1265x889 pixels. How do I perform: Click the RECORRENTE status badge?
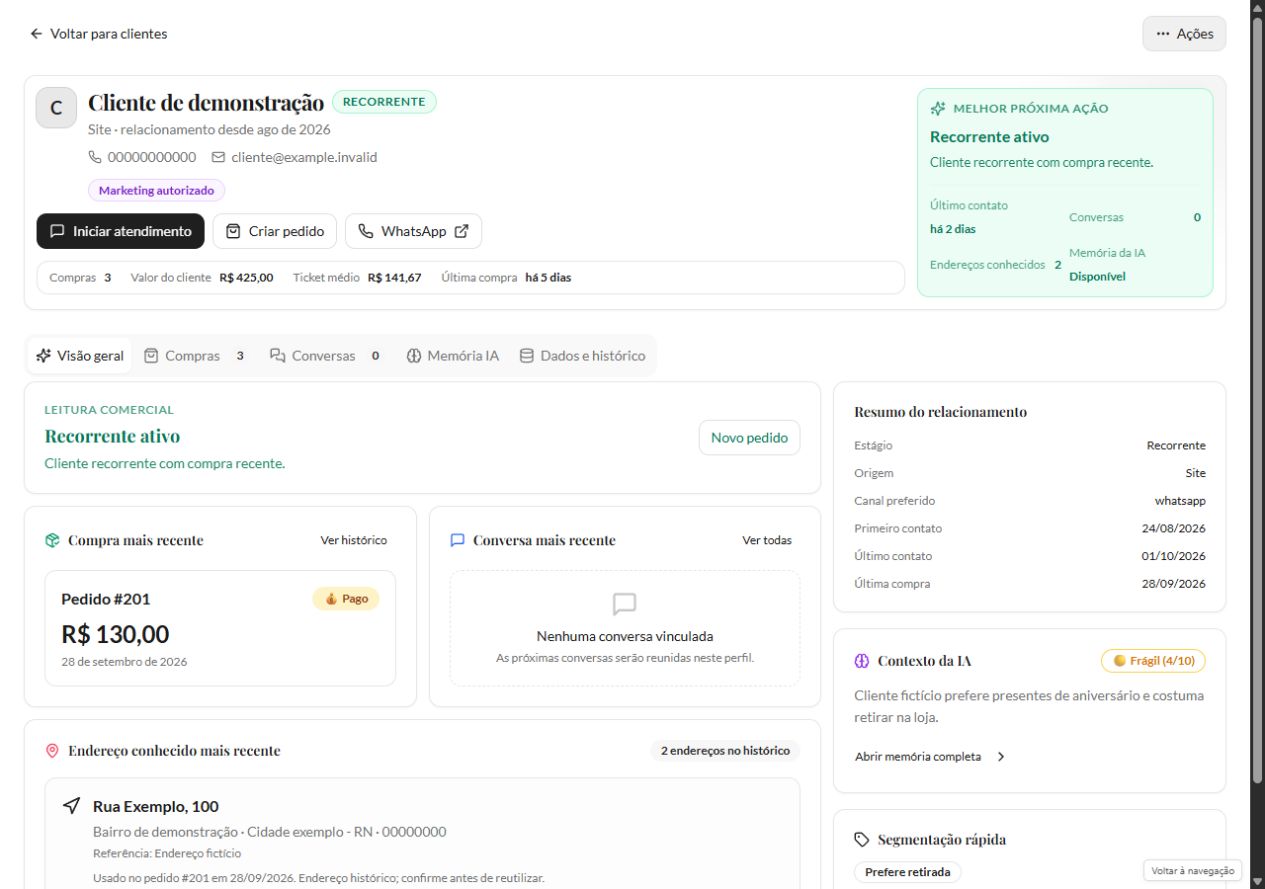(x=384, y=101)
